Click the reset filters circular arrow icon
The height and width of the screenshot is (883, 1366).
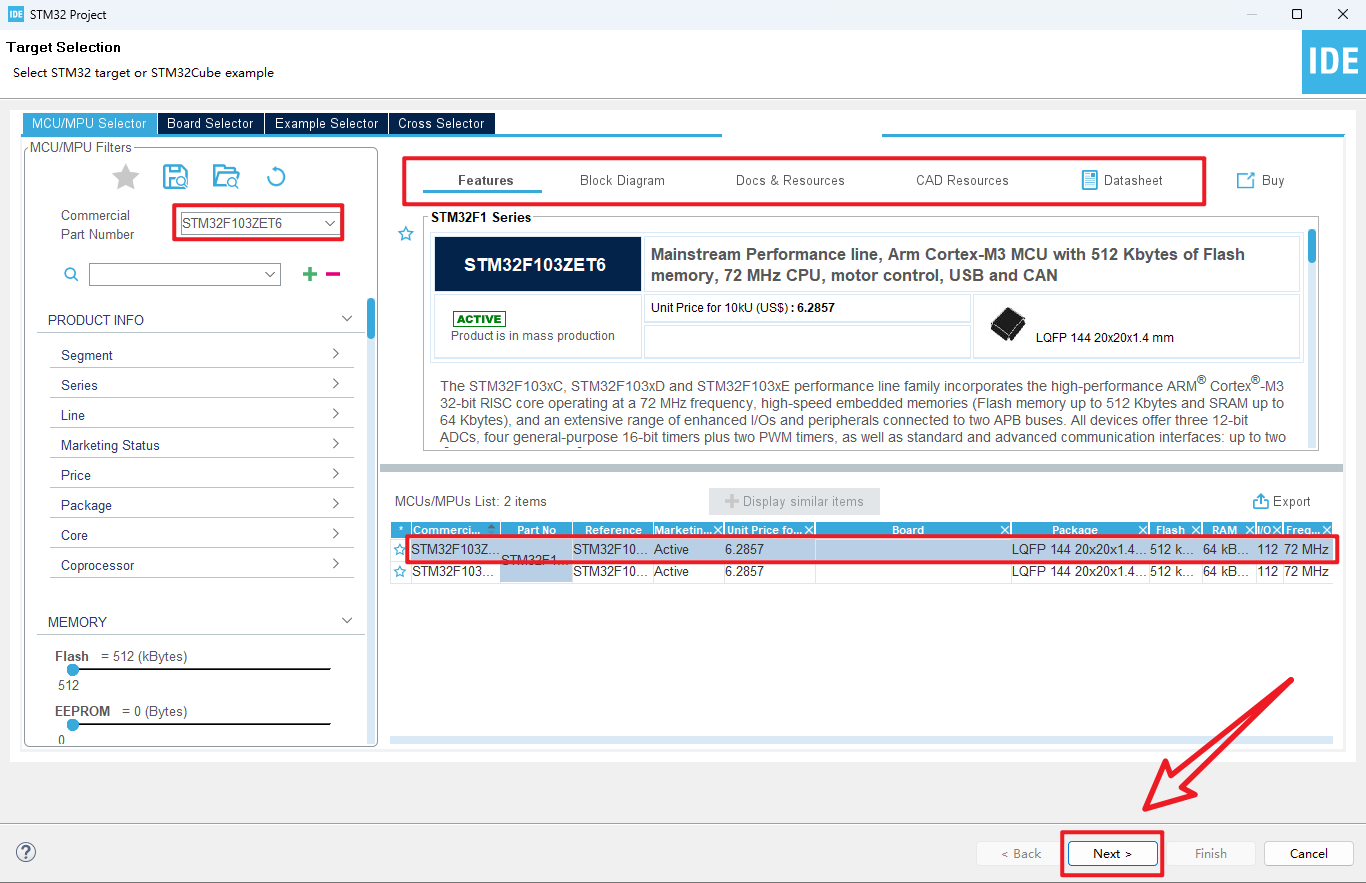point(277,177)
